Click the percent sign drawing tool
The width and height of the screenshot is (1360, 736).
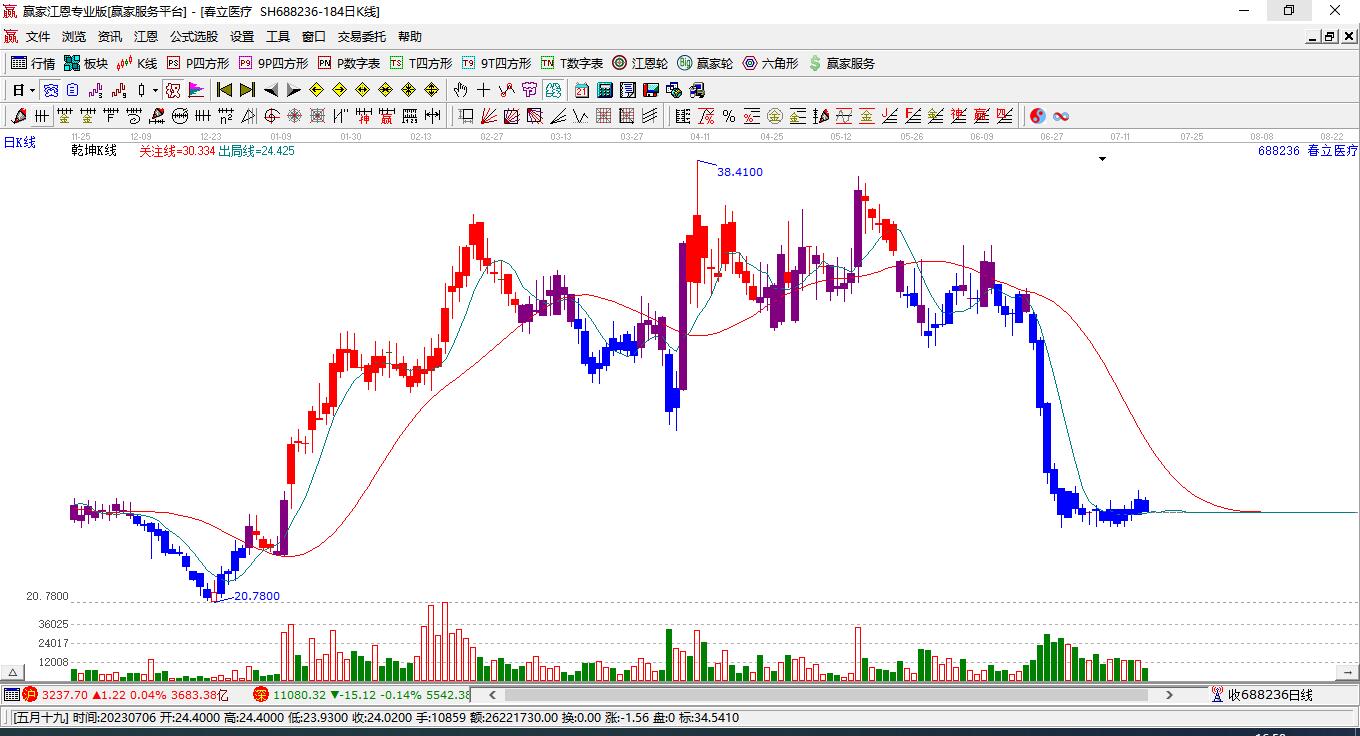729,116
